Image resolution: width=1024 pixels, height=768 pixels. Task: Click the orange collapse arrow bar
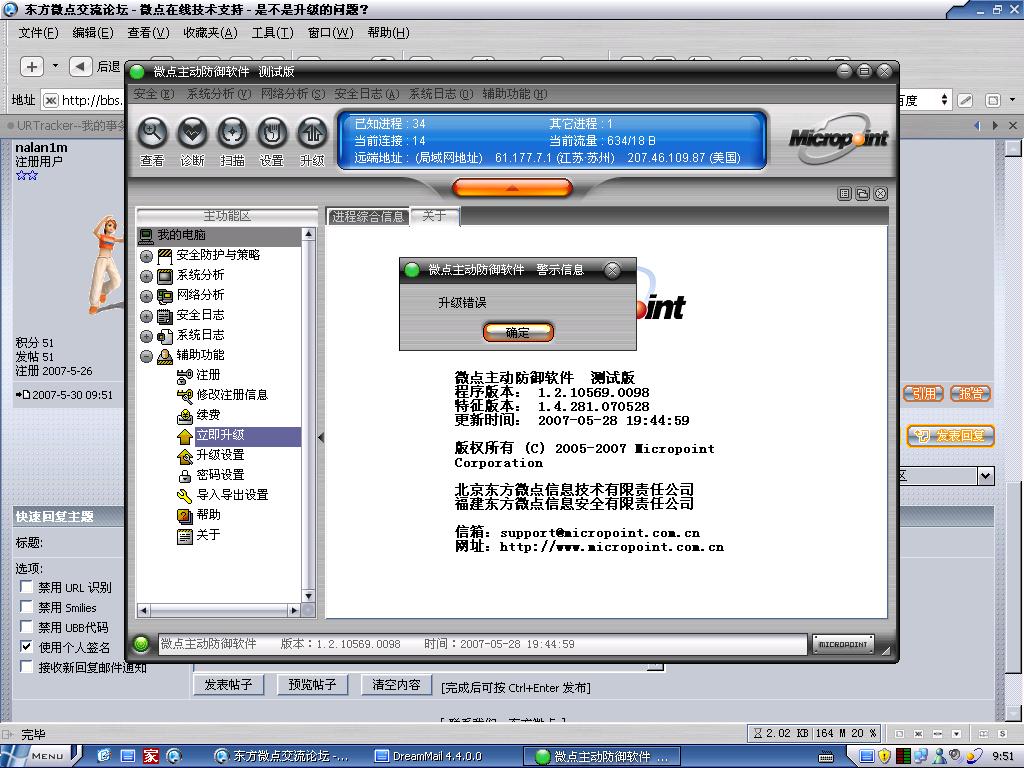coord(512,188)
